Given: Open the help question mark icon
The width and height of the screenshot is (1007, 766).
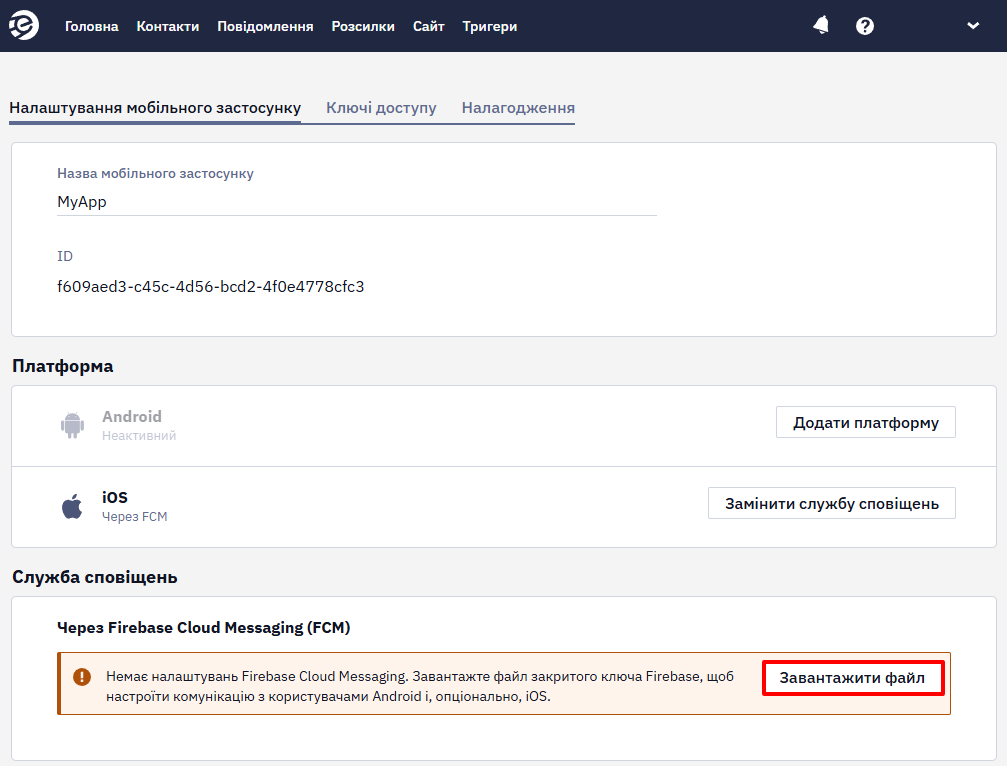Looking at the screenshot, I should [x=864, y=26].
